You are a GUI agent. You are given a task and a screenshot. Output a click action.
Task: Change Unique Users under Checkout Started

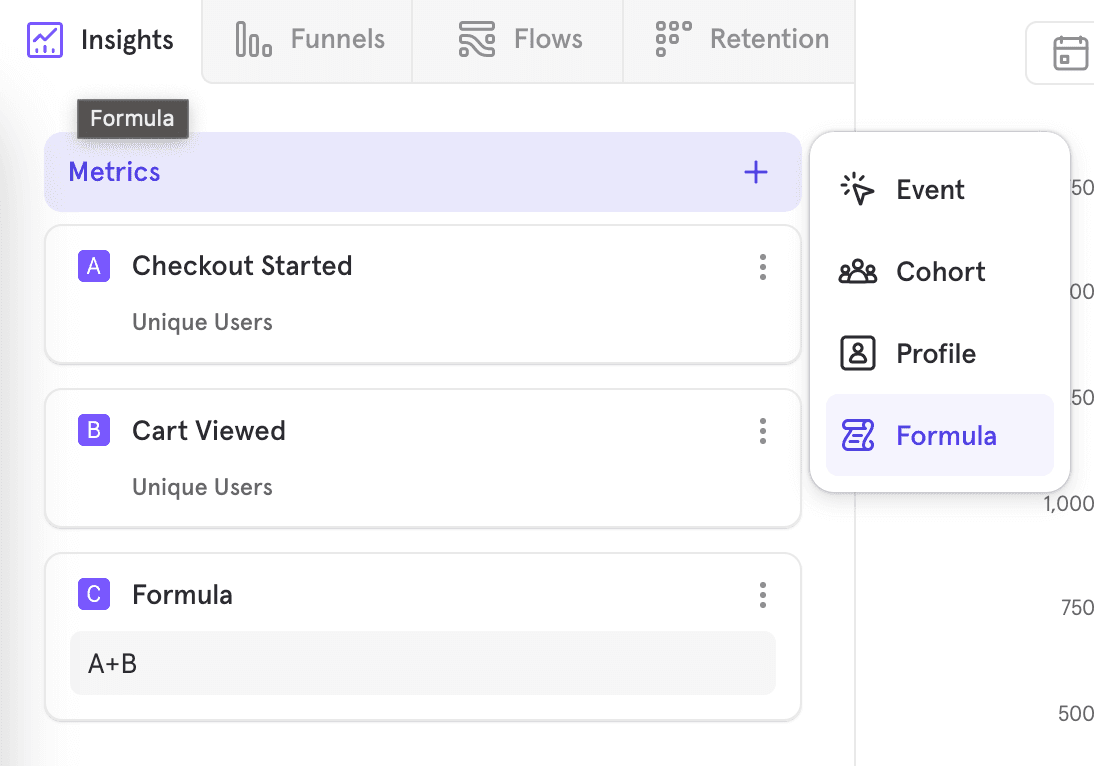tap(202, 322)
